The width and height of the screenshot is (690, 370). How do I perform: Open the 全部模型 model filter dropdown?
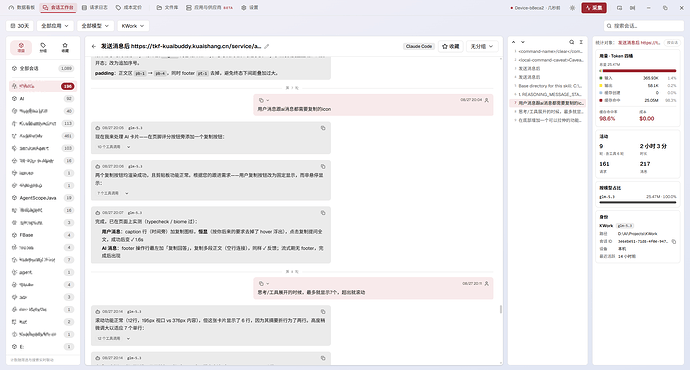95,26
